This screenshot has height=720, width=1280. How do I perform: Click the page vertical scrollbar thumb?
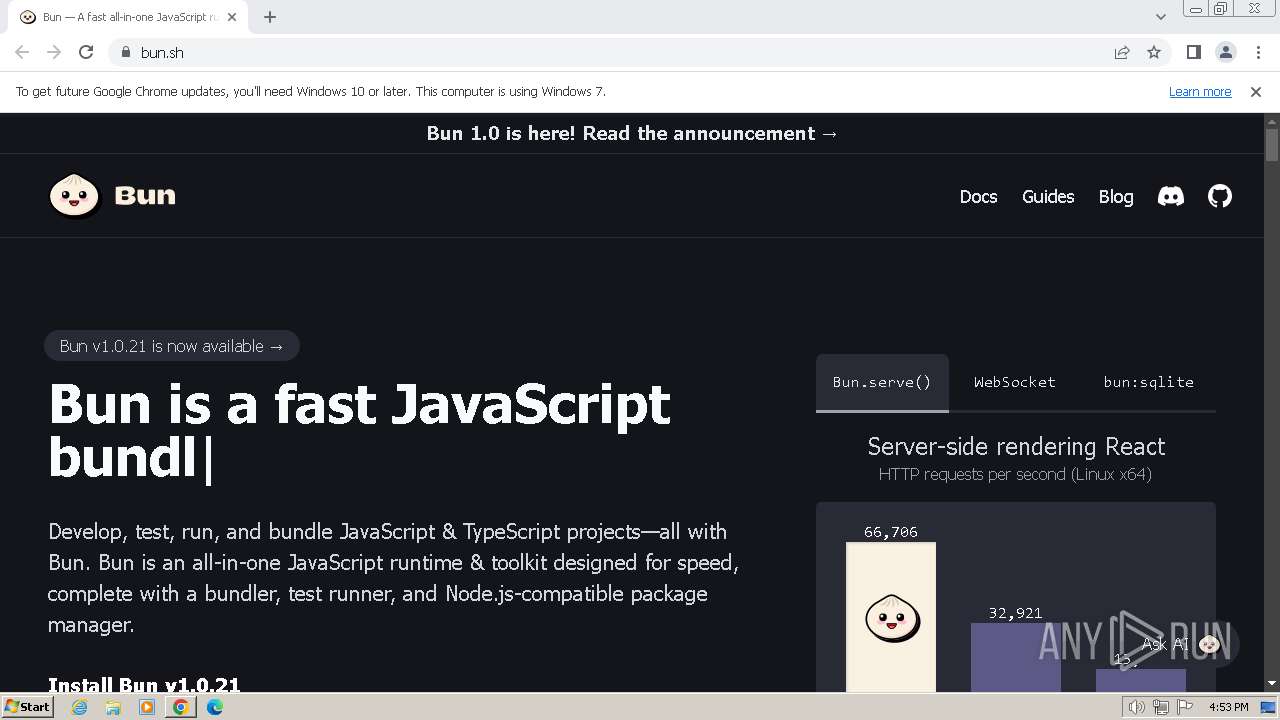click(x=1271, y=145)
